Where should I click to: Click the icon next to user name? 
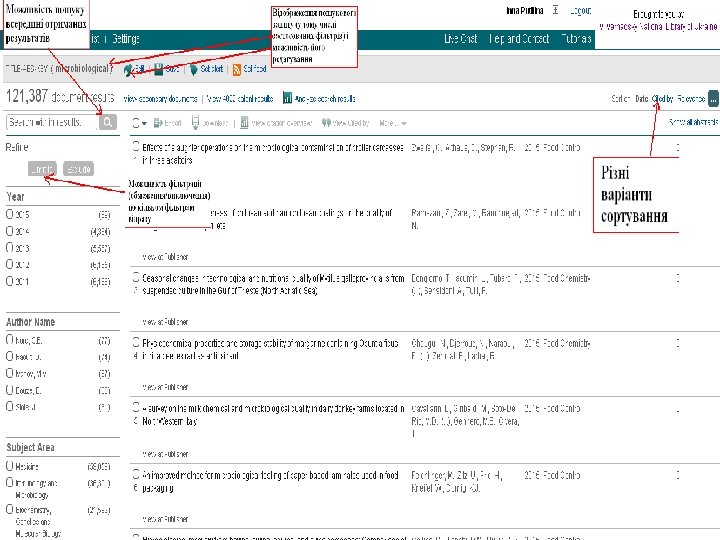[x=556, y=10]
